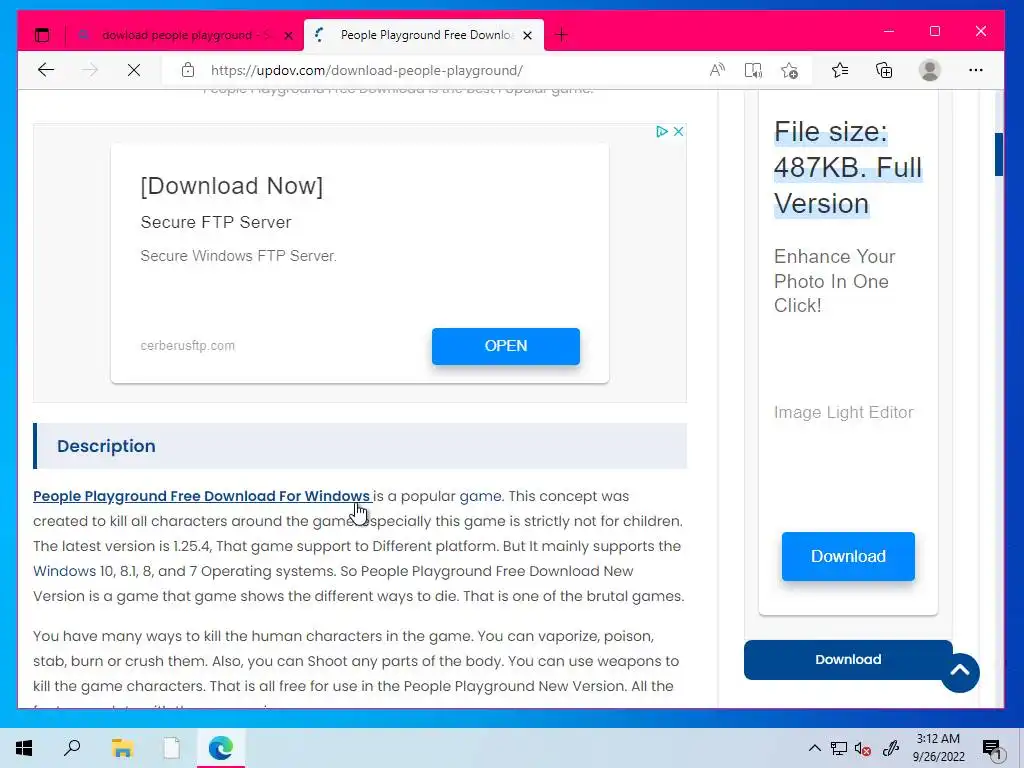Show hidden tray icons chevron
Image resolution: width=1024 pixels, height=768 pixels.
pos(814,748)
